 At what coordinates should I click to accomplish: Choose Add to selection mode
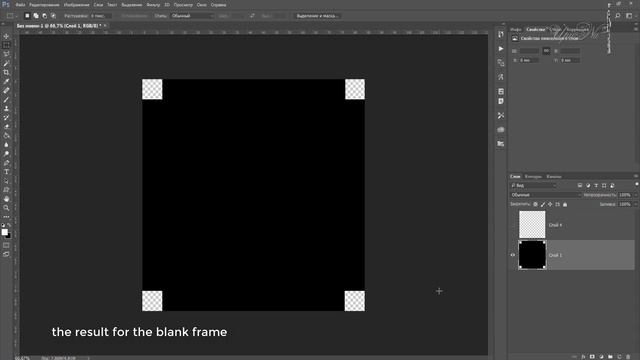[x=36, y=16]
